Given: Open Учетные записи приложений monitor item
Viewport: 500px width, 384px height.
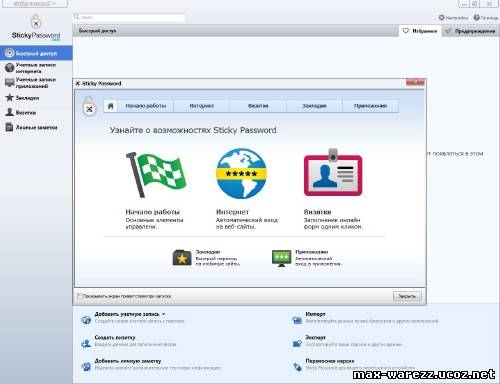Looking at the screenshot, I should (x=36, y=83).
